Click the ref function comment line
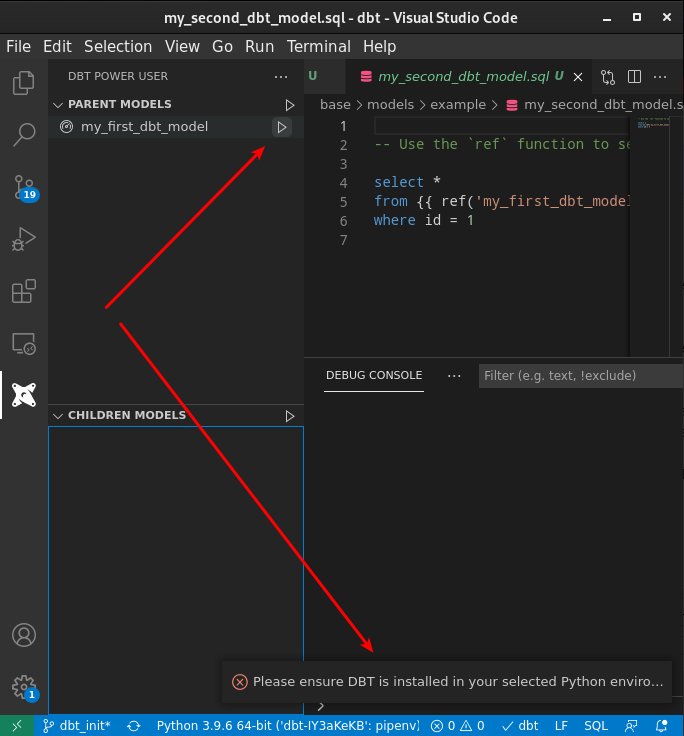Screen dimensions: 684x736 tap(501, 144)
